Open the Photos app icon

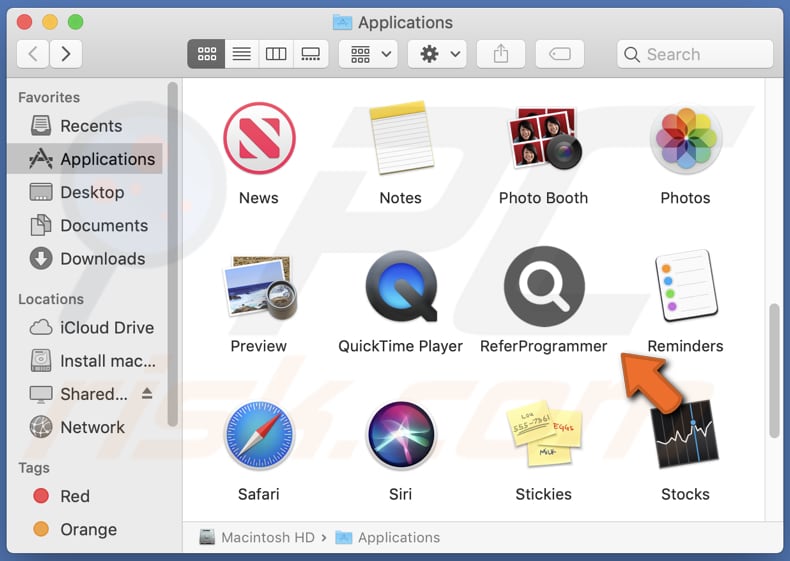pyautogui.click(x=686, y=138)
